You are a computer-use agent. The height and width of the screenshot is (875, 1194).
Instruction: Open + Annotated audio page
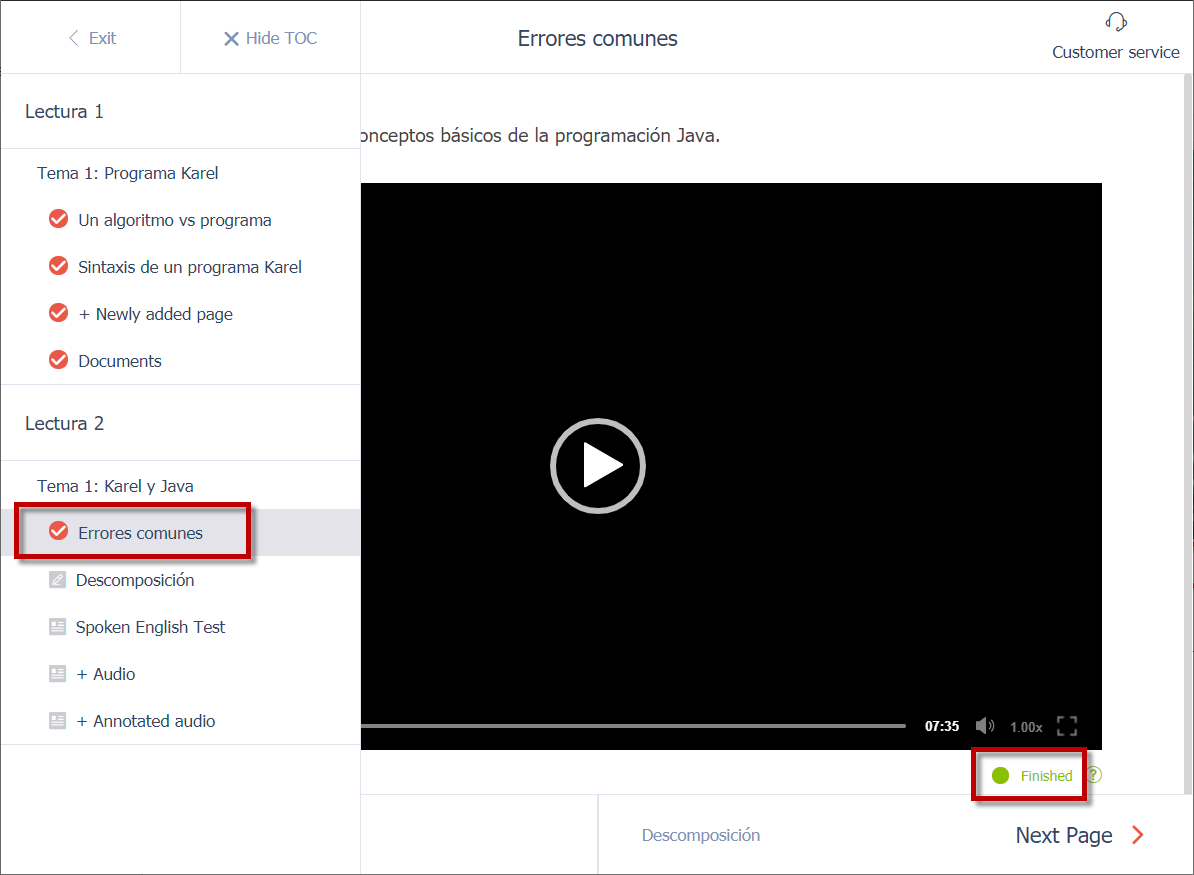(145, 721)
